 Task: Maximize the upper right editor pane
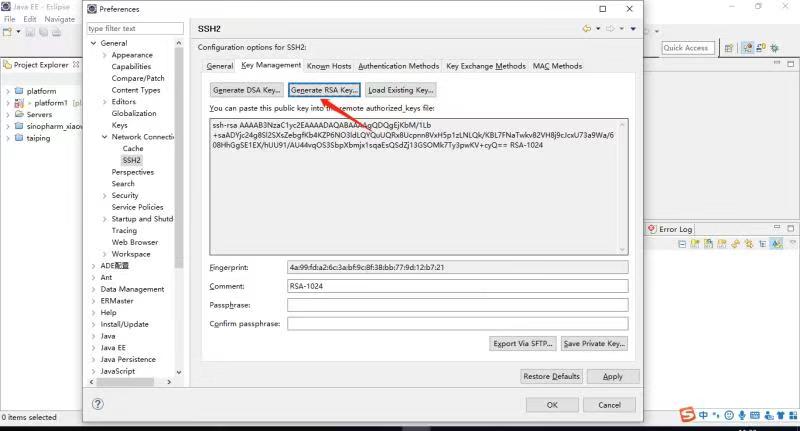tap(790, 64)
